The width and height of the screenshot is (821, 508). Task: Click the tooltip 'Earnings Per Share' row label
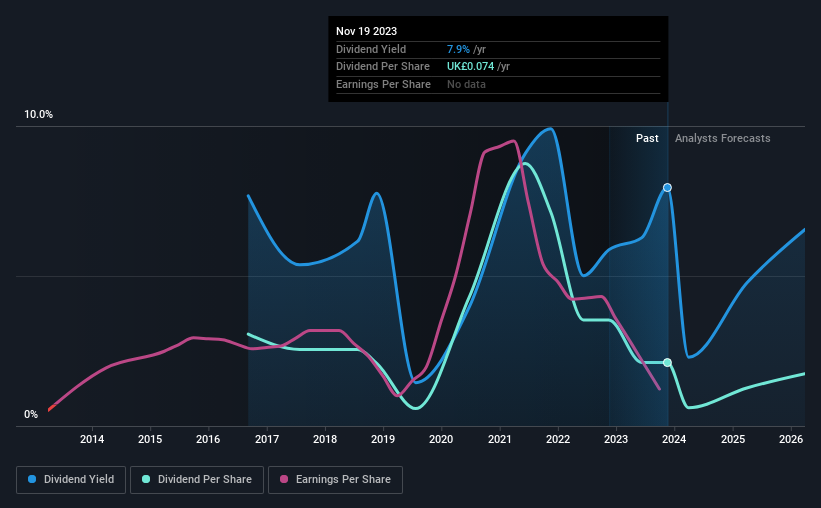(x=383, y=84)
